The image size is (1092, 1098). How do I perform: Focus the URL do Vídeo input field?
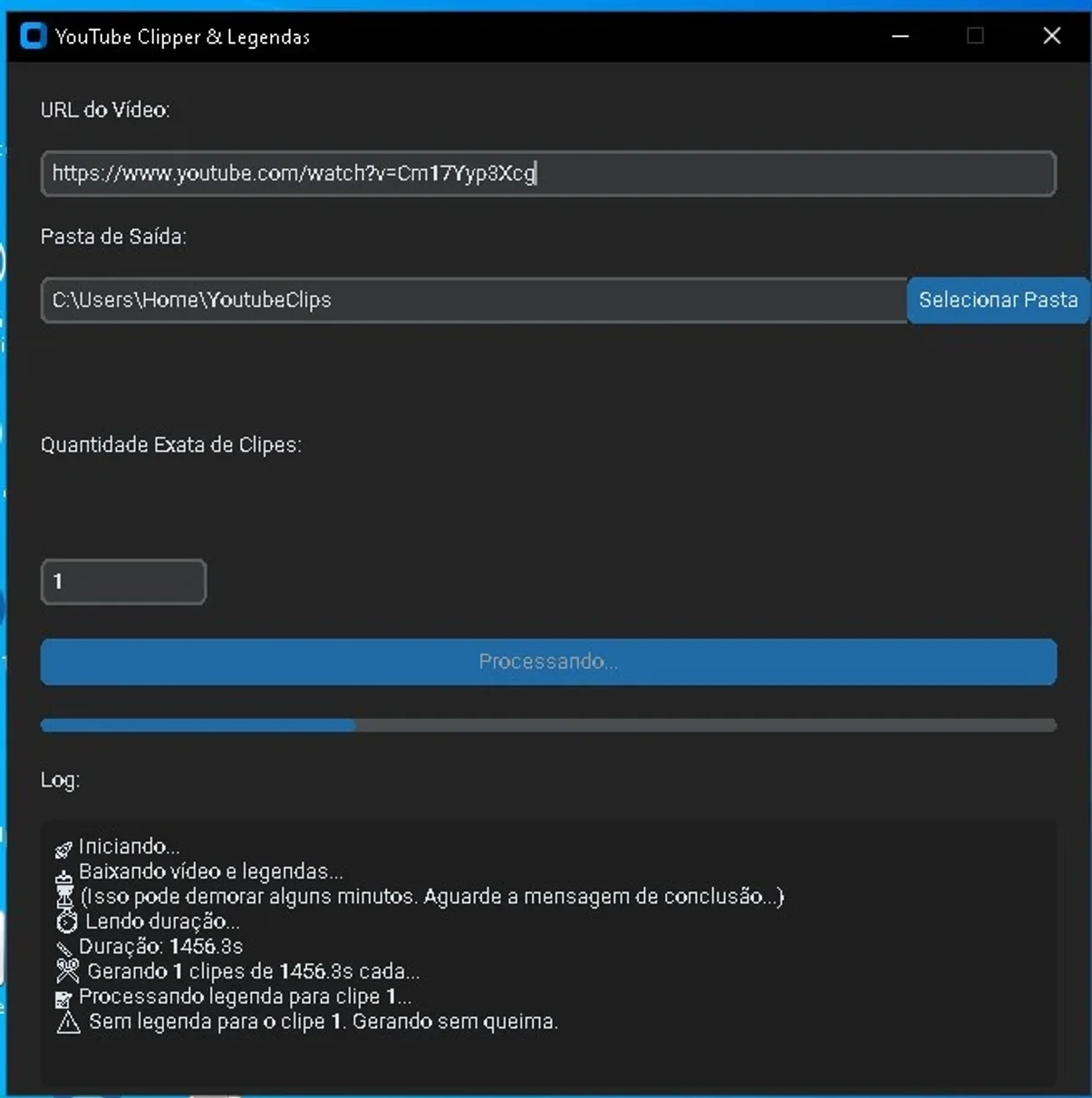pyautogui.click(x=548, y=173)
